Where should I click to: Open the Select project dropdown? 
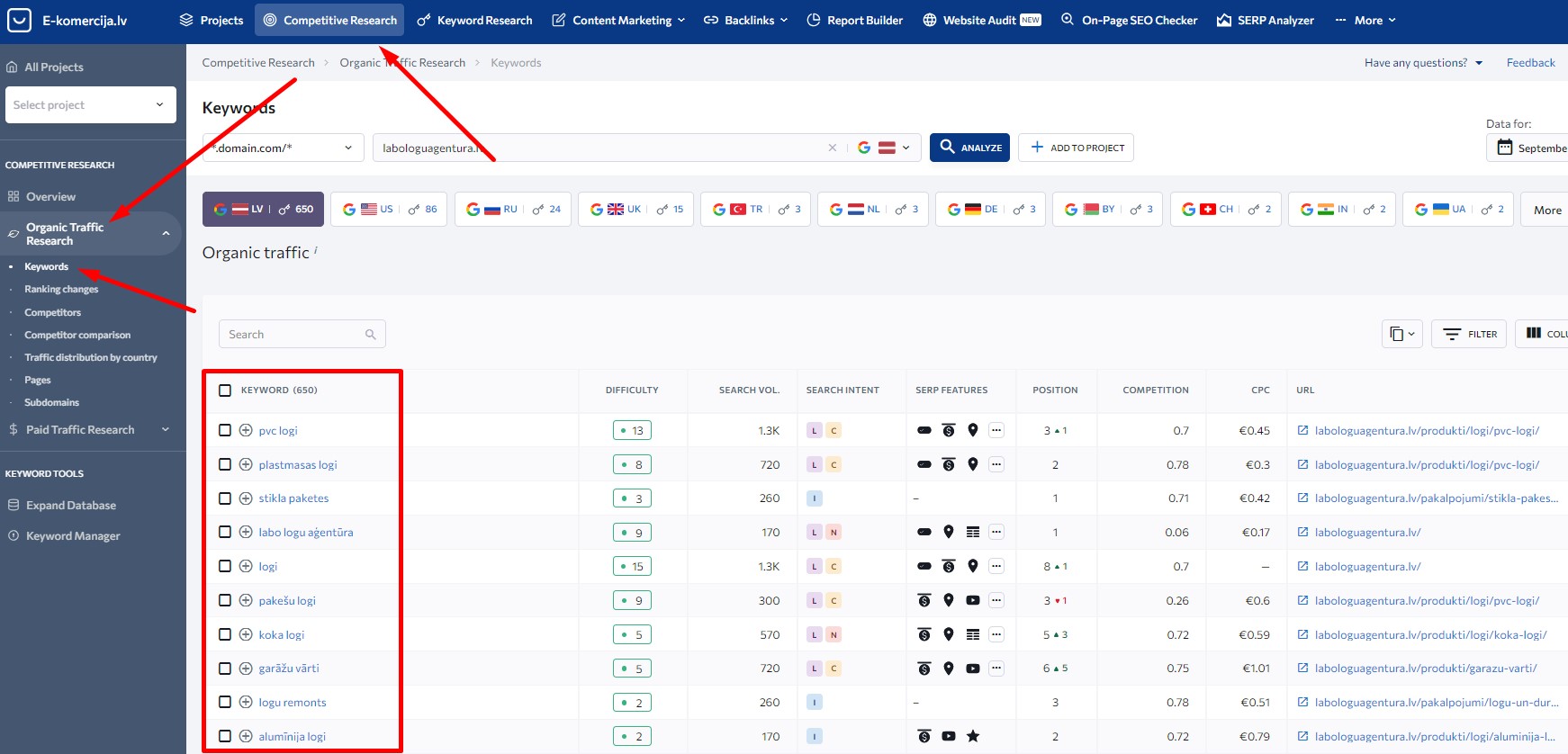[x=90, y=105]
